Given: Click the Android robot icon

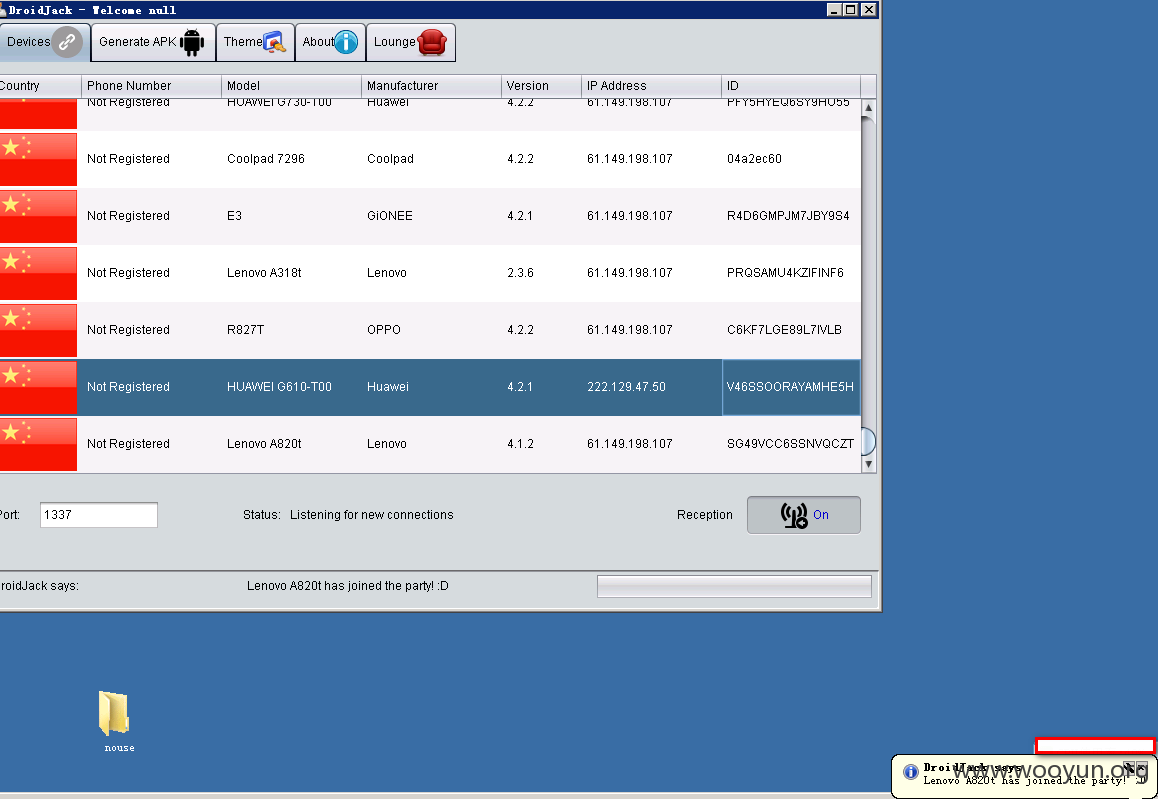Looking at the screenshot, I should [x=192, y=42].
